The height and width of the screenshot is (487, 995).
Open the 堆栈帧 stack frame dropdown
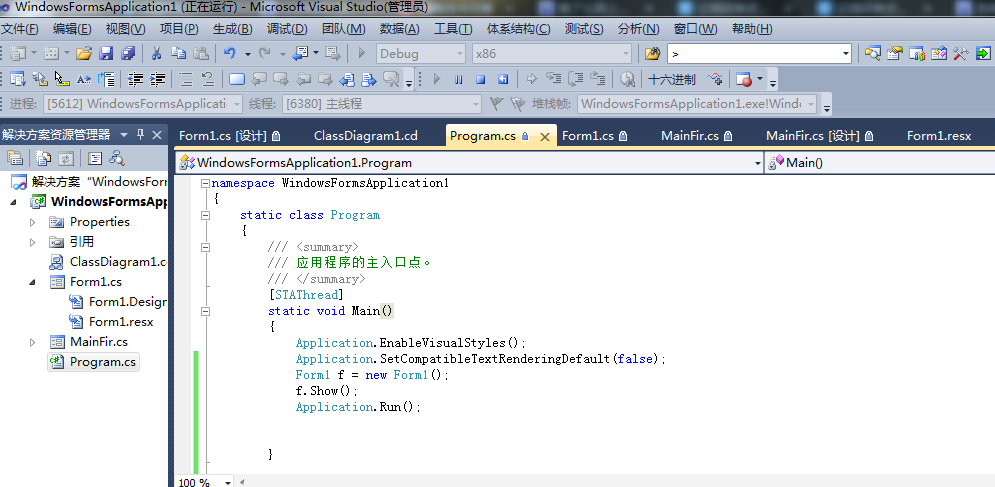[x=810, y=104]
